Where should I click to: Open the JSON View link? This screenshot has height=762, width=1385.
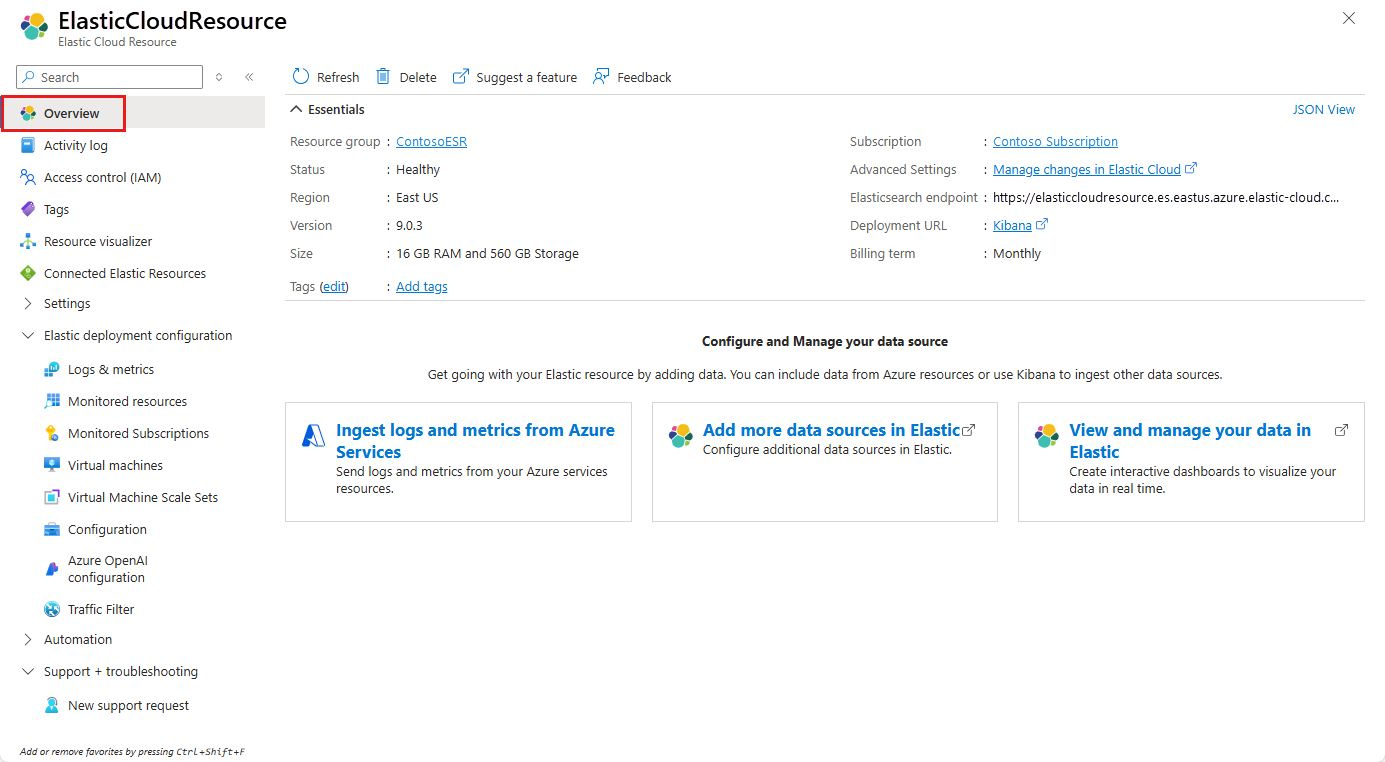[x=1323, y=109]
